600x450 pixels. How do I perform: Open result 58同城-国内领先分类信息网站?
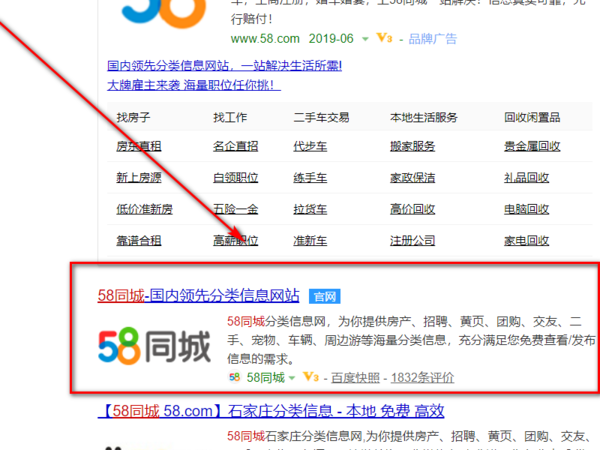coord(198,295)
